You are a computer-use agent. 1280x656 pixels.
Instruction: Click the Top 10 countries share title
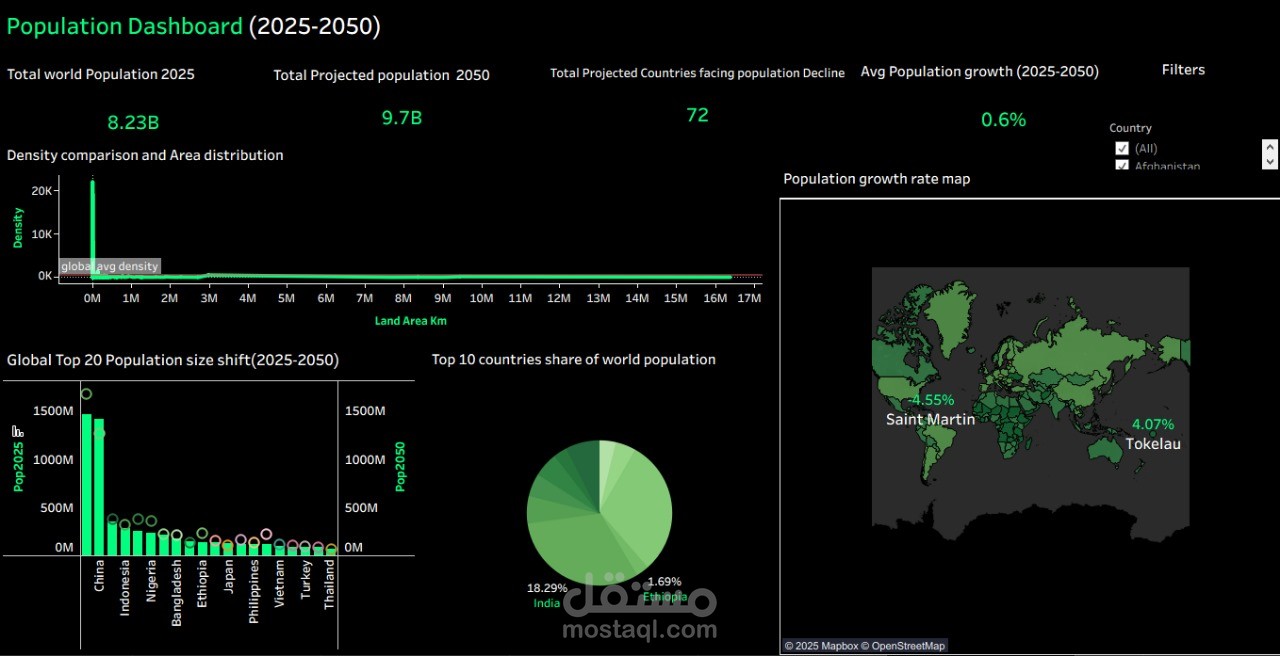point(574,360)
